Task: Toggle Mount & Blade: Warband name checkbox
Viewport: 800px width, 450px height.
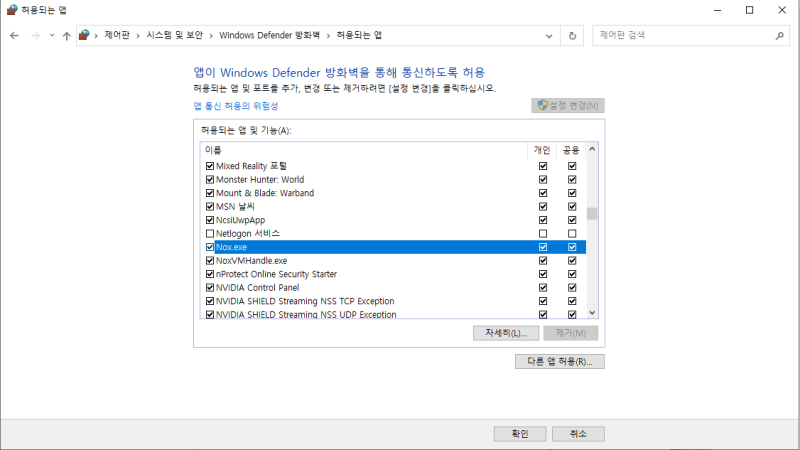Action: click(210, 193)
